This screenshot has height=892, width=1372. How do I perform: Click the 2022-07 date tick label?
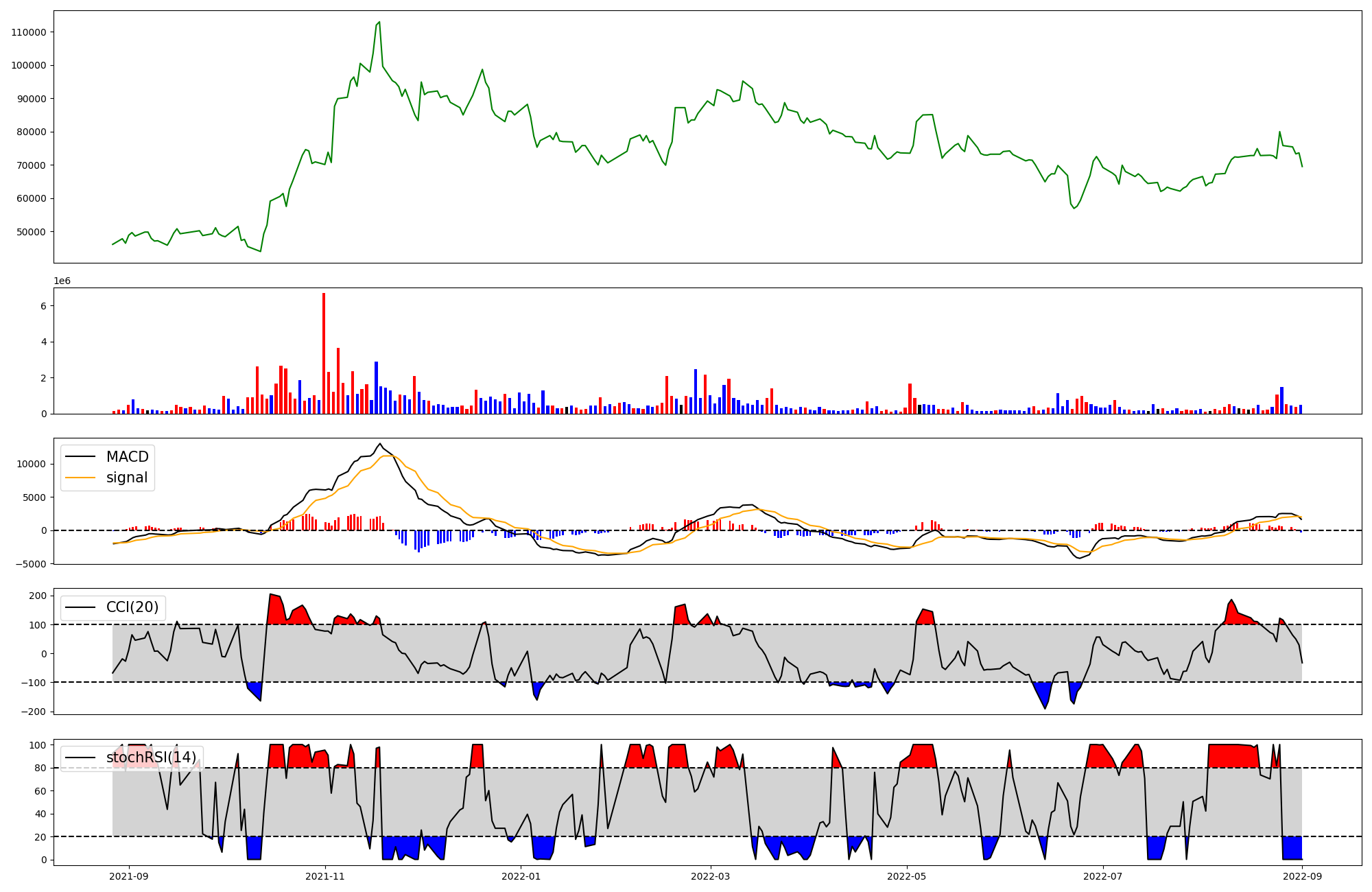coord(1103,876)
